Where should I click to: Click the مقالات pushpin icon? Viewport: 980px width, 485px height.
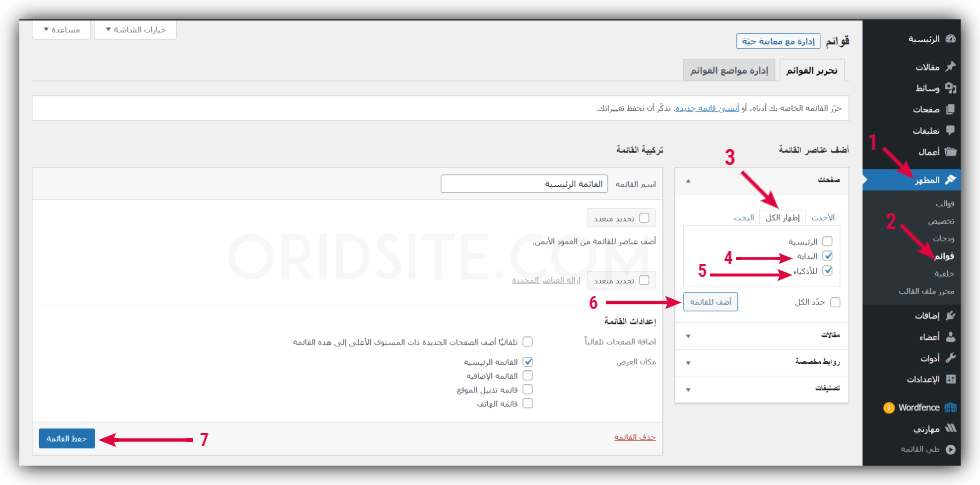951,67
